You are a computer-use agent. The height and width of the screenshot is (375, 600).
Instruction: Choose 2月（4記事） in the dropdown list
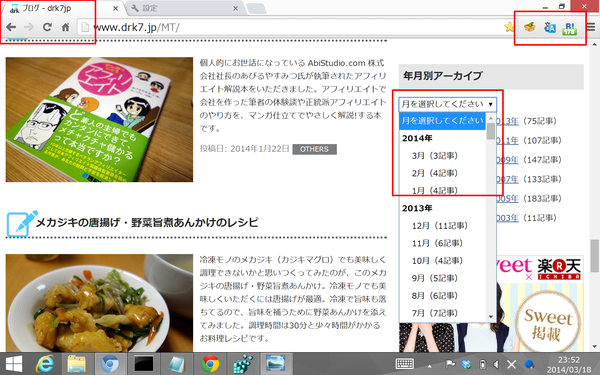442,173
